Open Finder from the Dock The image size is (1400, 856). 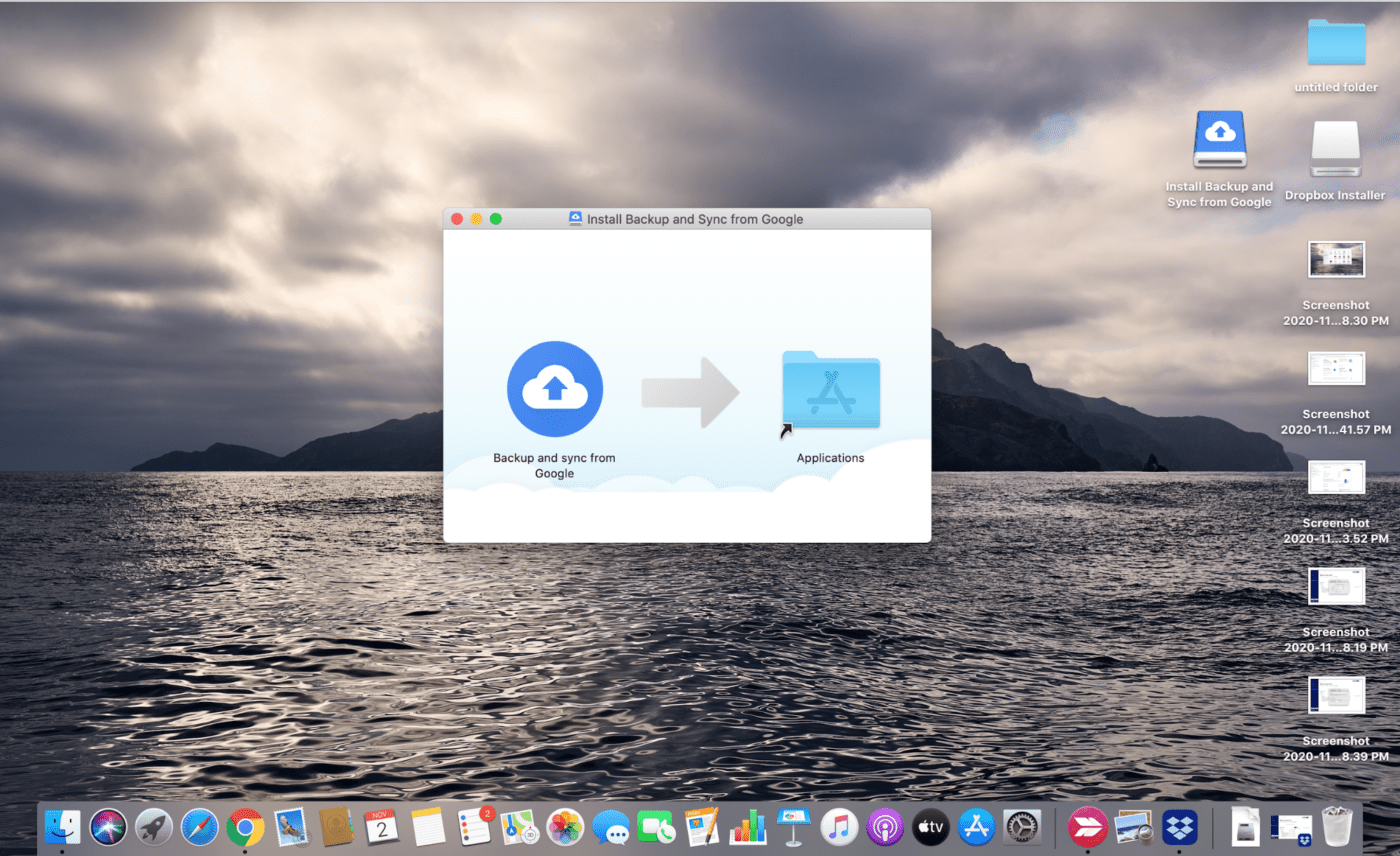pos(62,827)
